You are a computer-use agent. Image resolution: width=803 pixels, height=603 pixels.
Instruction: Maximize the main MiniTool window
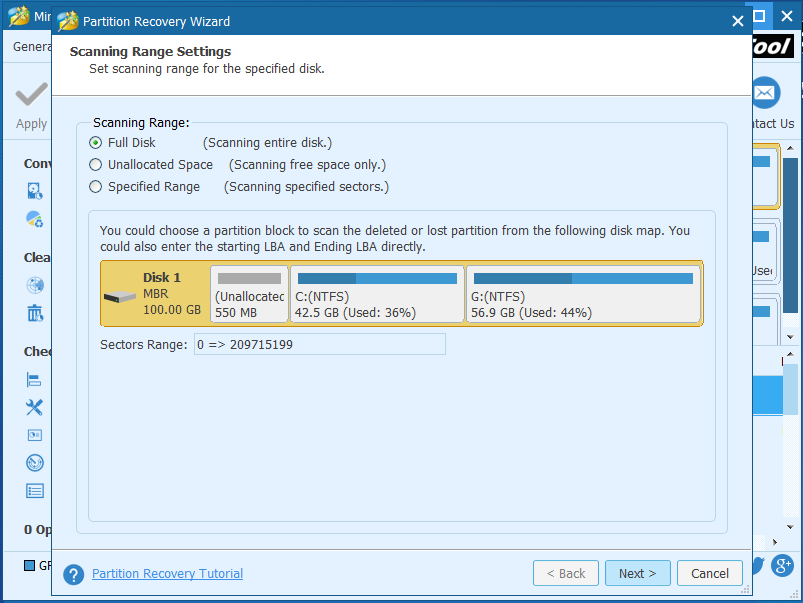coord(759,16)
